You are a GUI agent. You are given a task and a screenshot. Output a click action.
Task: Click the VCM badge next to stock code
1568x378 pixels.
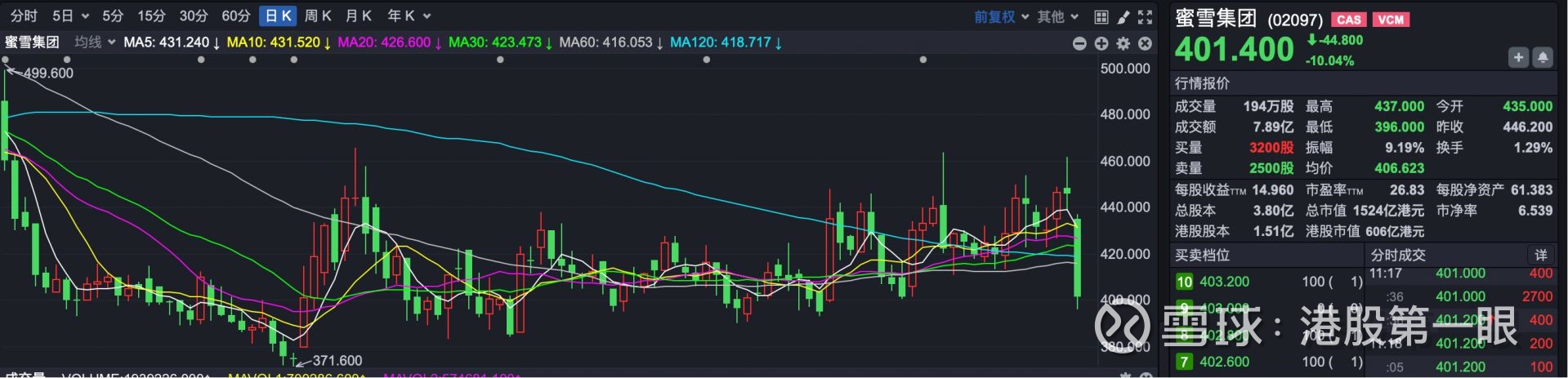pos(1391,20)
